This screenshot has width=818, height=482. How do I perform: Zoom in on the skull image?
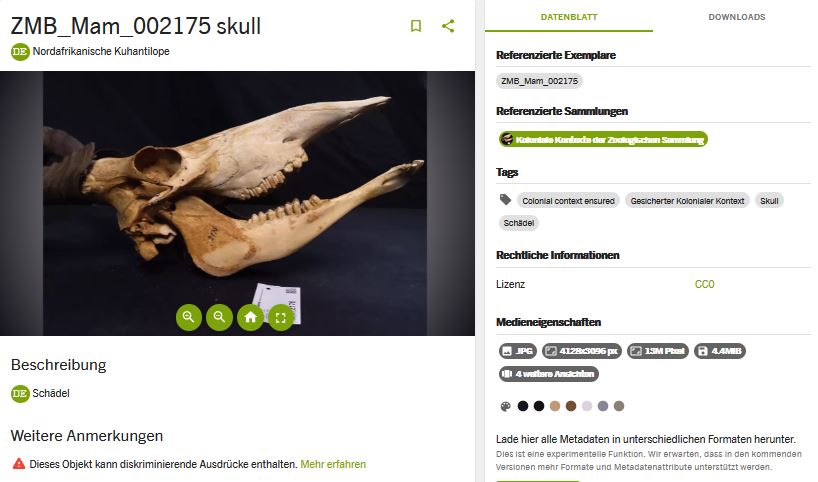tap(189, 317)
